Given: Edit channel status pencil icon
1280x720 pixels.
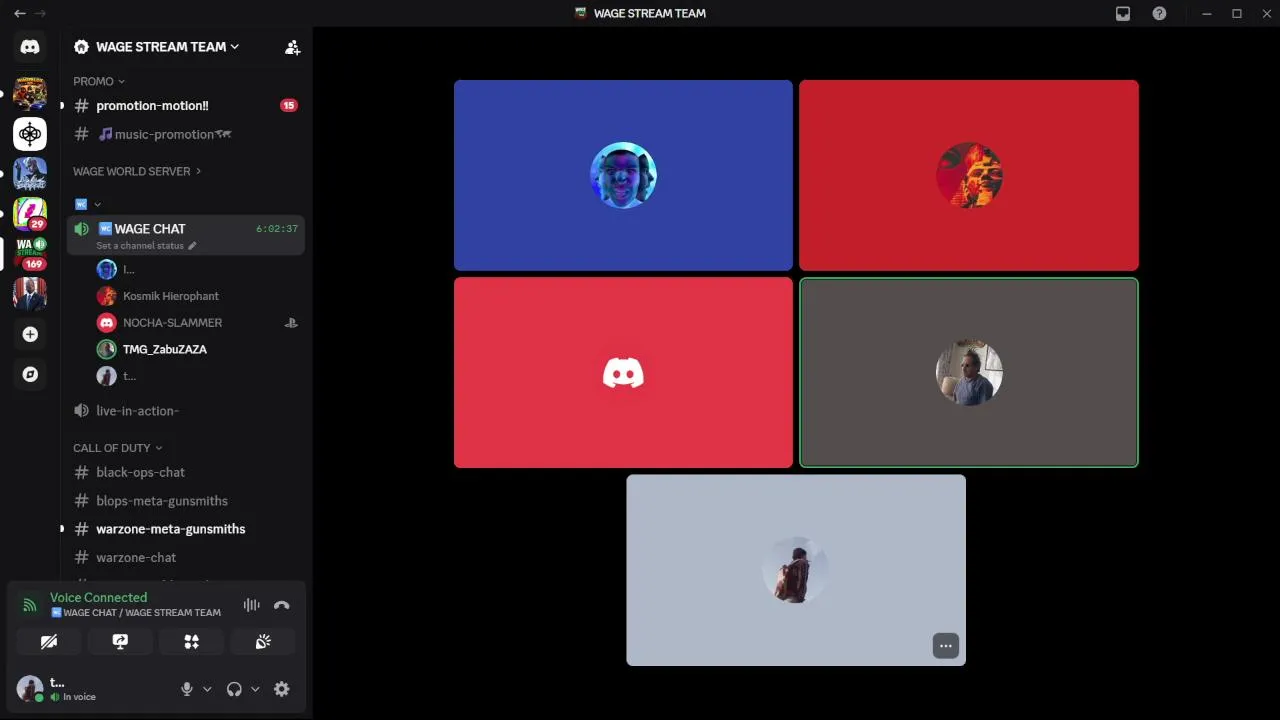Looking at the screenshot, I should click(x=192, y=246).
